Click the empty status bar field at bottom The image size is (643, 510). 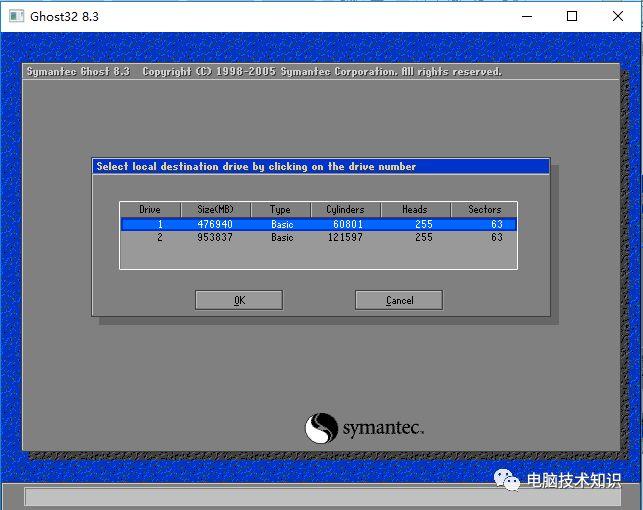tap(323, 496)
